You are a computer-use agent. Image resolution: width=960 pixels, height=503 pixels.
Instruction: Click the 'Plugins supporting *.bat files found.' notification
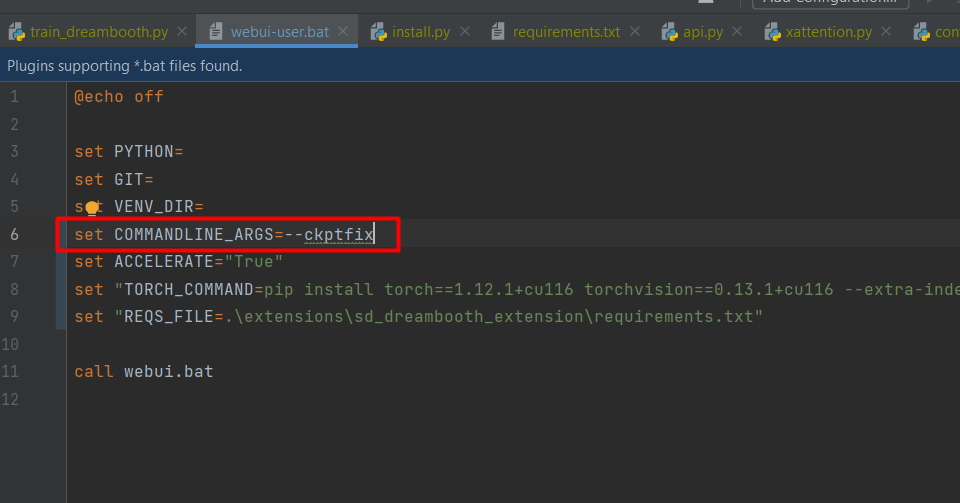[124, 65]
